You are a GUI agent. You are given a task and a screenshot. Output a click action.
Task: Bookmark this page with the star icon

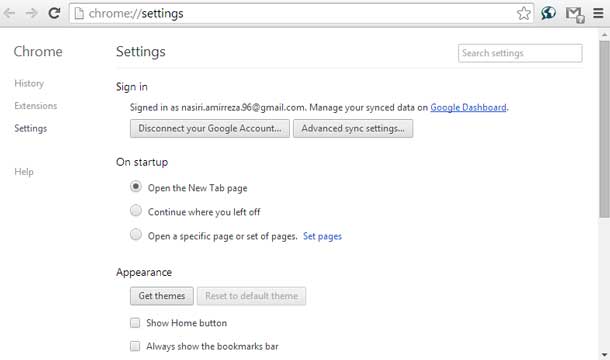524,13
